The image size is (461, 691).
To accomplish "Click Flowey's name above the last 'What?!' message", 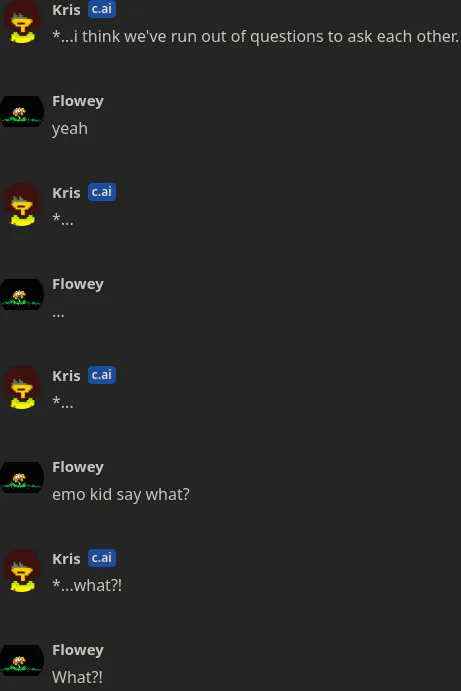I will [78, 650].
